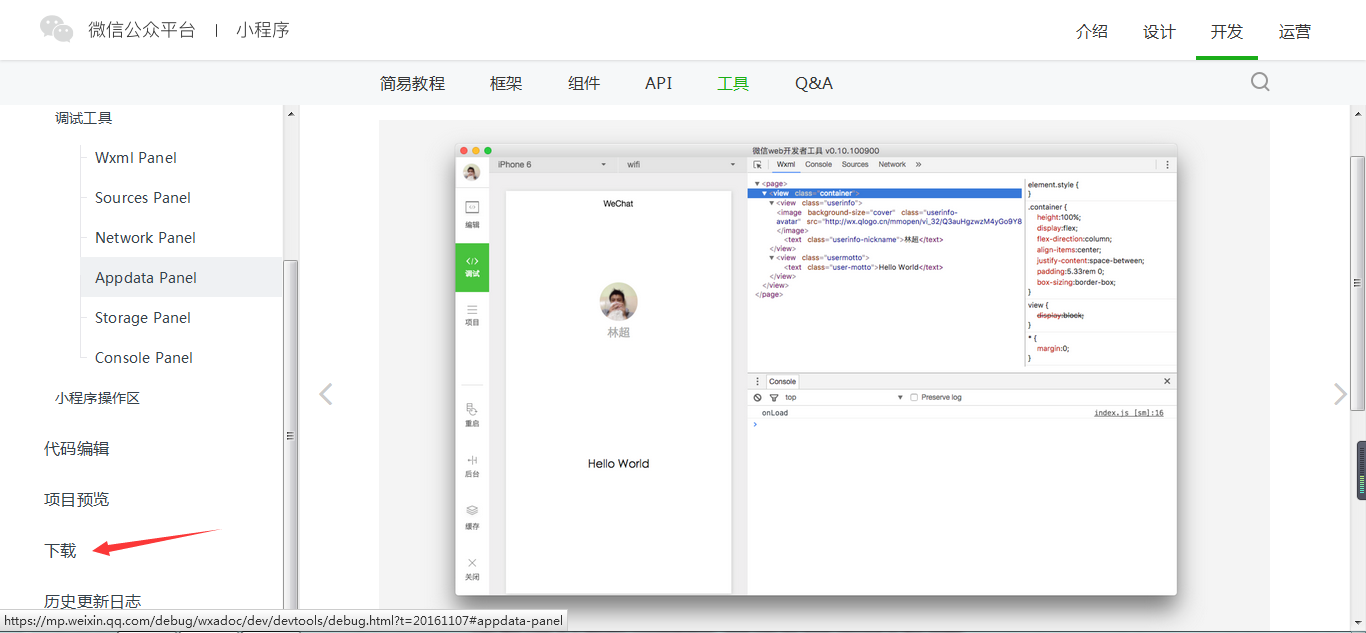Click the sidebar scrollbar up arrow
Image resolution: width=1366 pixels, height=633 pixels.
(291, 113)
